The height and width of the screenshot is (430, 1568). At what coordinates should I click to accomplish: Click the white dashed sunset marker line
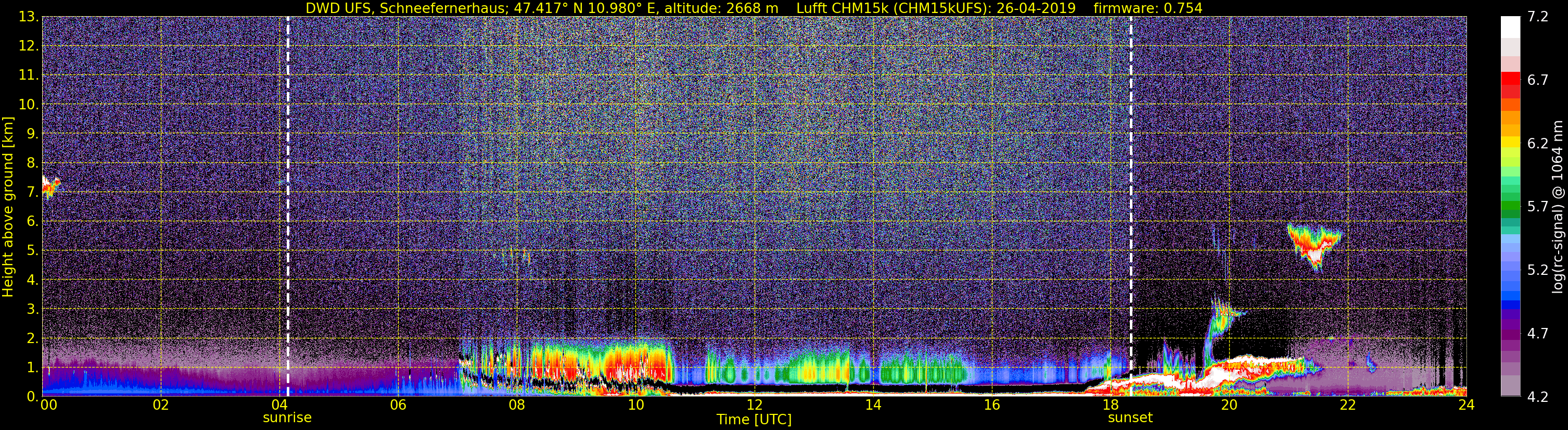[x=1131, y=206]
